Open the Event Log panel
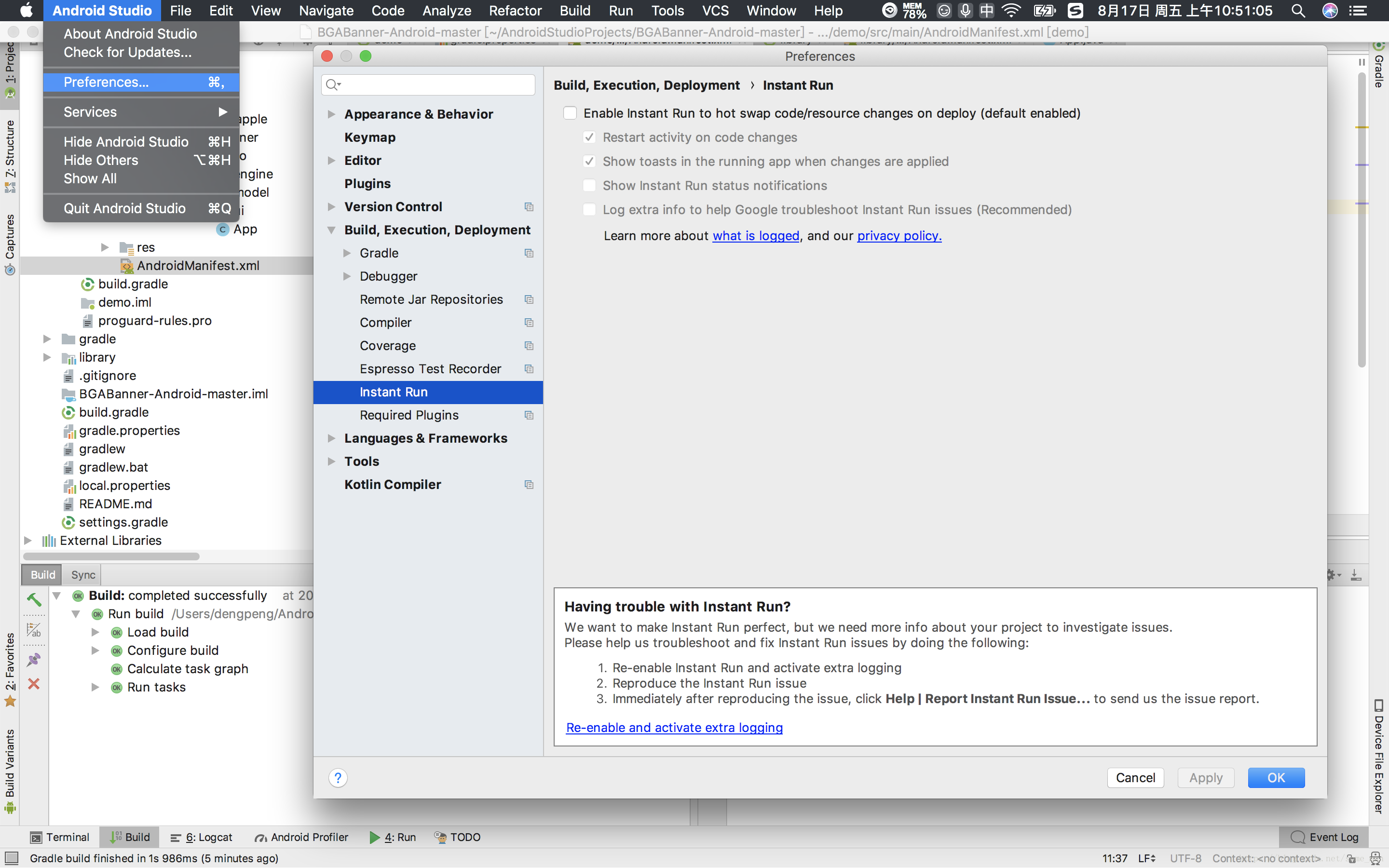Viewport: 1389px width, 868px height. tap(1325, 837)
